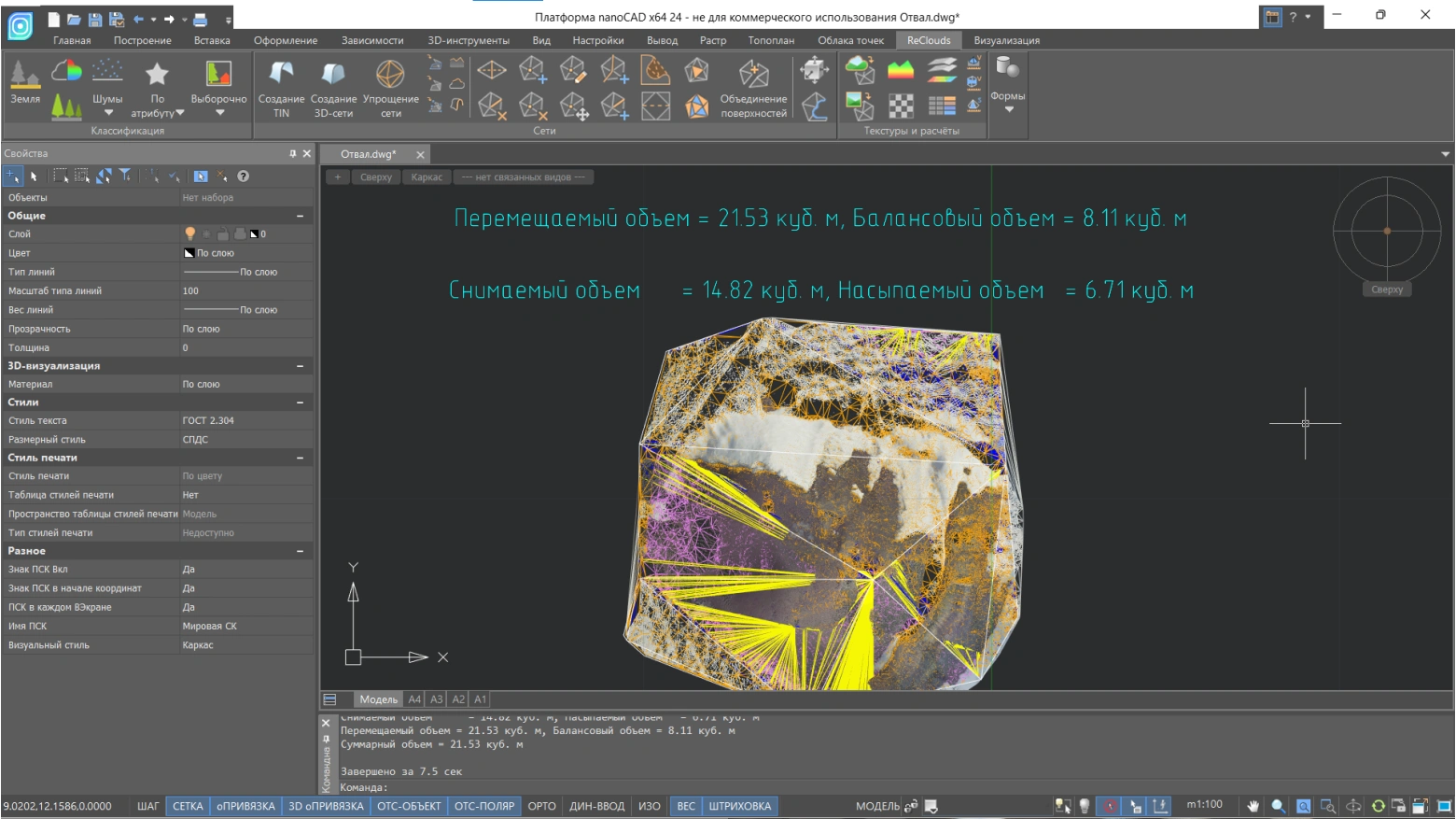
Task: Click the help question mark in Свойства panel
Action: coord(244,177)
